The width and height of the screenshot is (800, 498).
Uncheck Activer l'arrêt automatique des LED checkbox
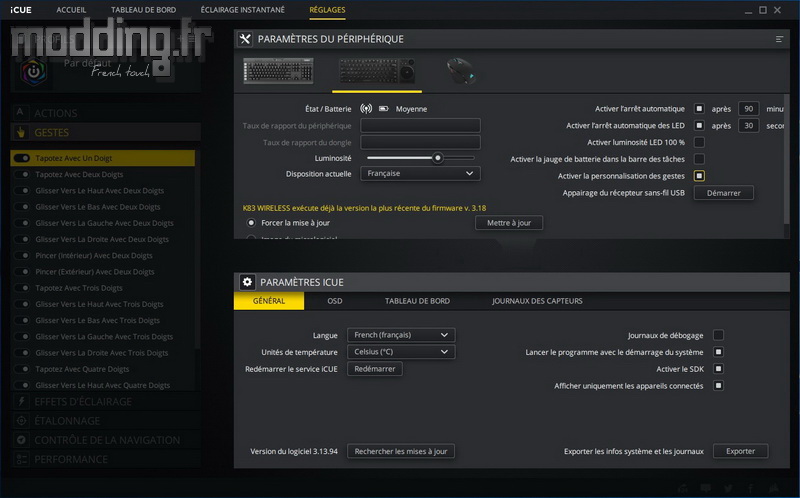(699, 126)
